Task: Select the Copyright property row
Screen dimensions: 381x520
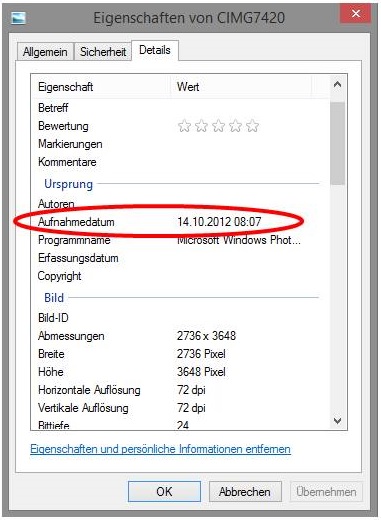Action: tap(180, 276)
